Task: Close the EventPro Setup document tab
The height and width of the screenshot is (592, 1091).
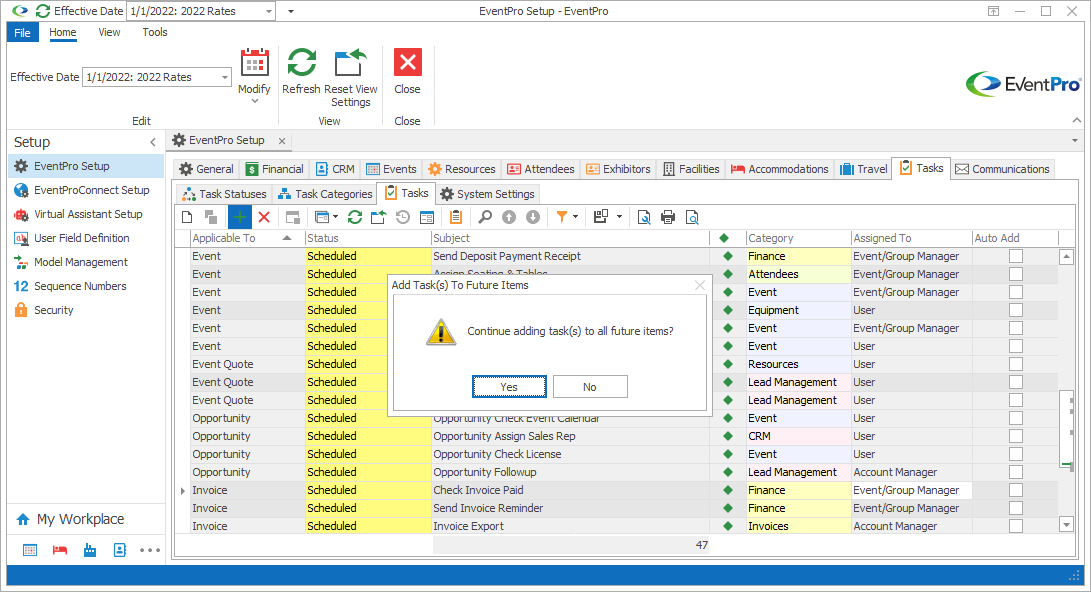Action: pos(282,141)
